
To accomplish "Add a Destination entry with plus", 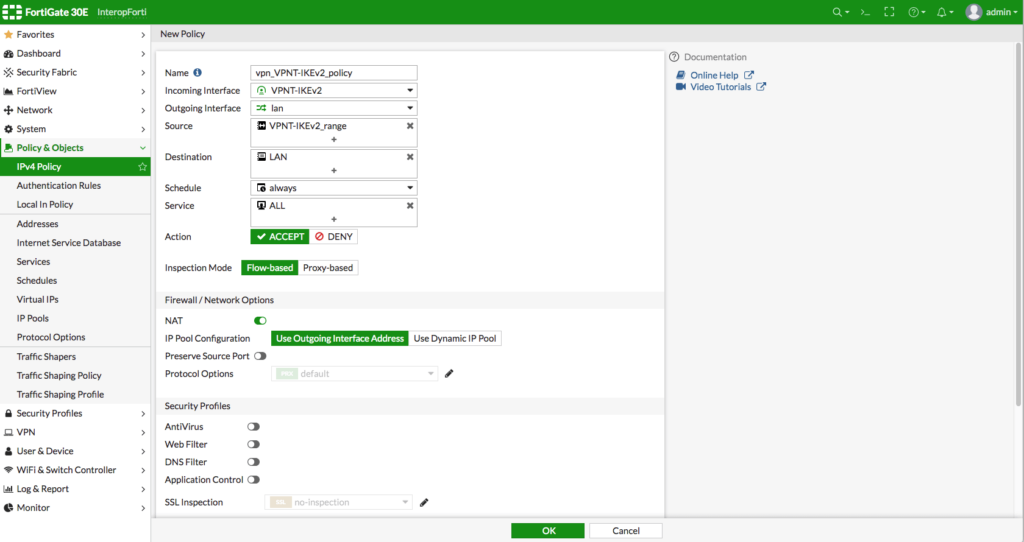I will [x=334, y=170].
